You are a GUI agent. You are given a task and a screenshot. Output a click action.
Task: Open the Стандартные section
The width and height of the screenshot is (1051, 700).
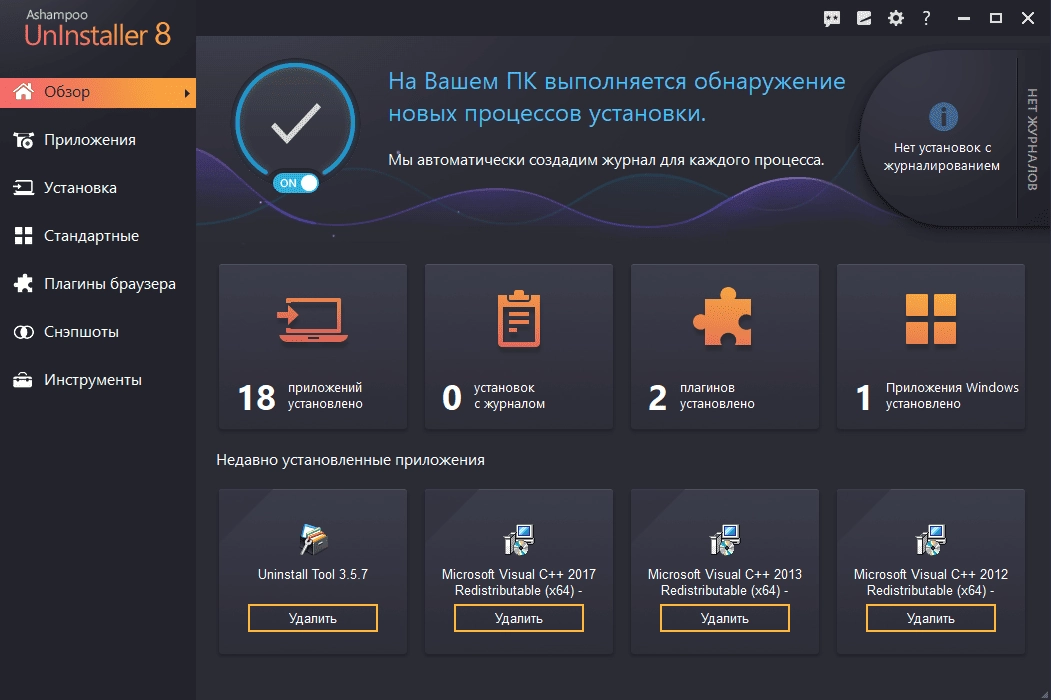tap(98, 236)
